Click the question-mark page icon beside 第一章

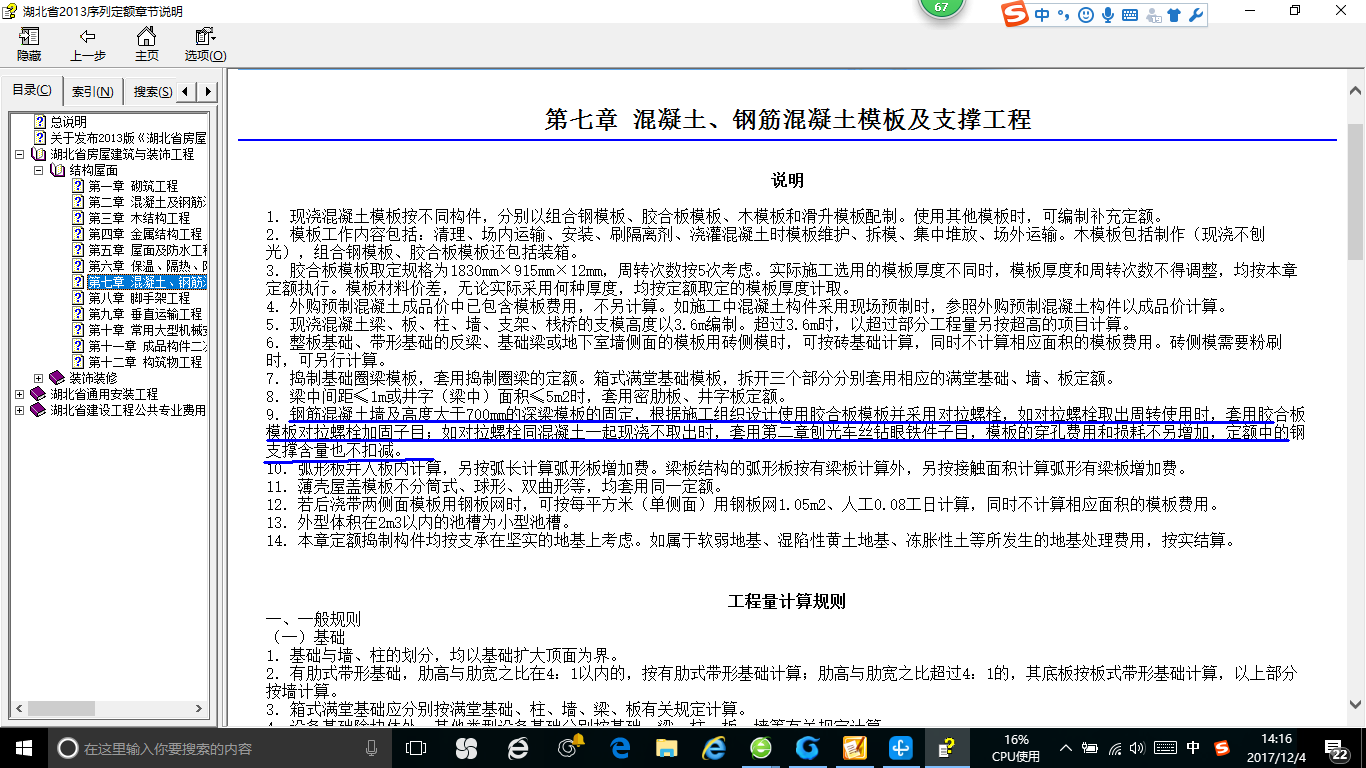click(77, 186)
